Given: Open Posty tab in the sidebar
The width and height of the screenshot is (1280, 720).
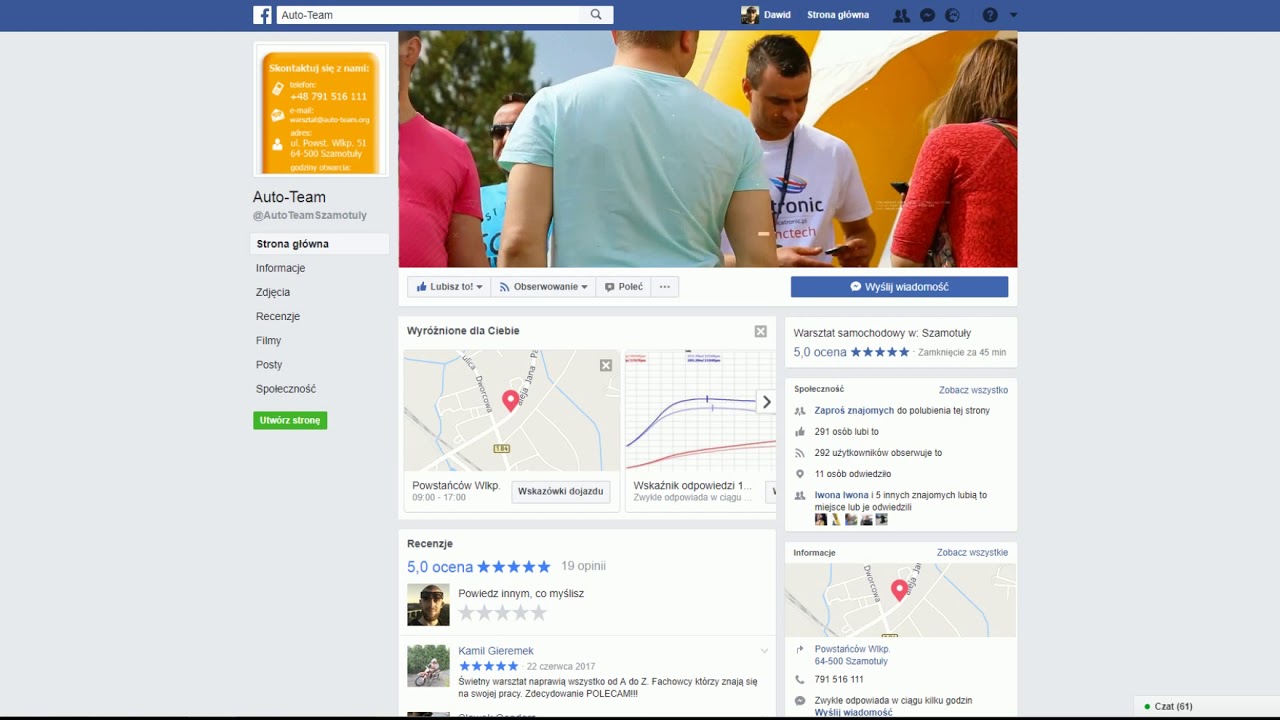Looking at the screenshot, I should pyautogui.click(x=269, y=365).
